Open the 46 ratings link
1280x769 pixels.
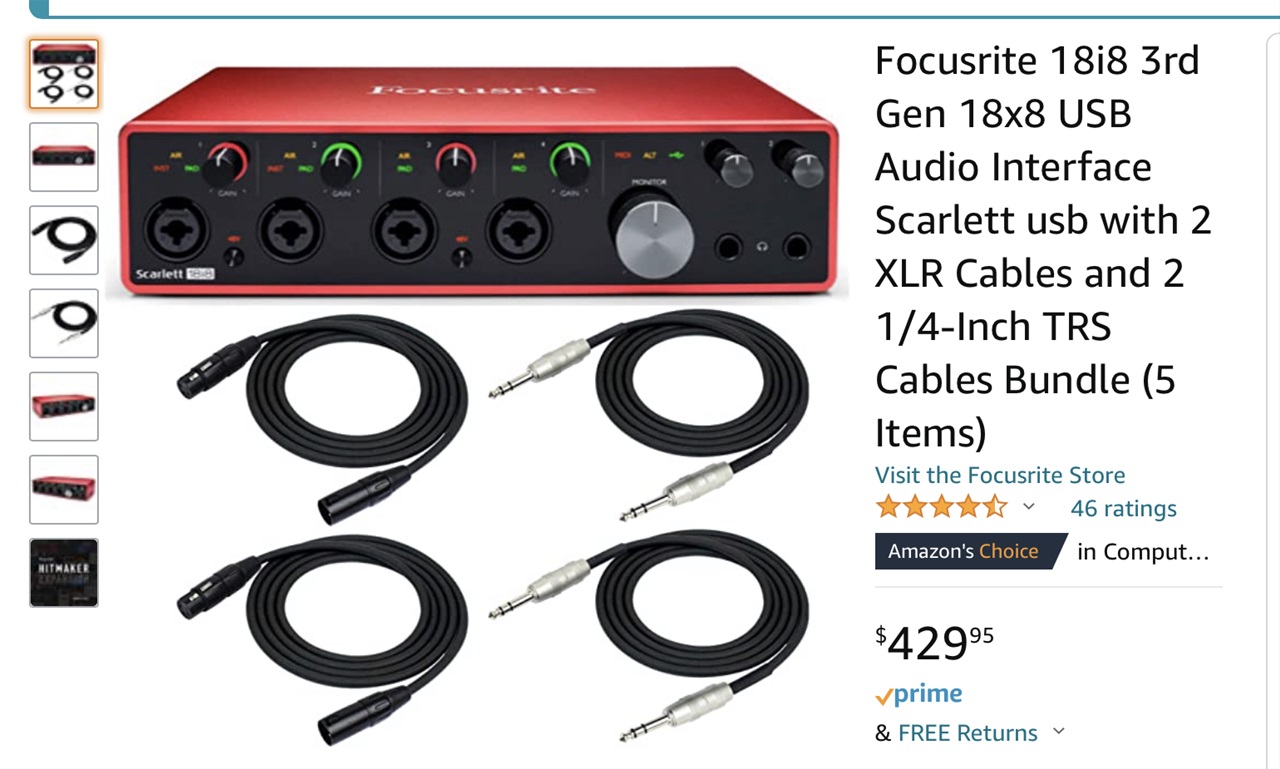[x=1123, y=508]
